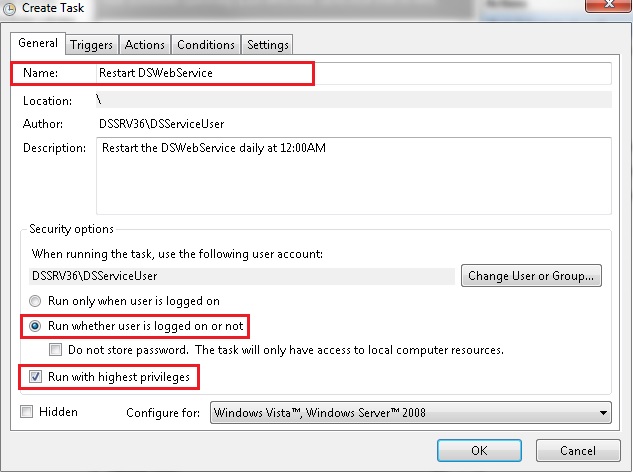The image size is (633, 472).
Task: Open the Actions tab
Action: [x=145, y=45]
